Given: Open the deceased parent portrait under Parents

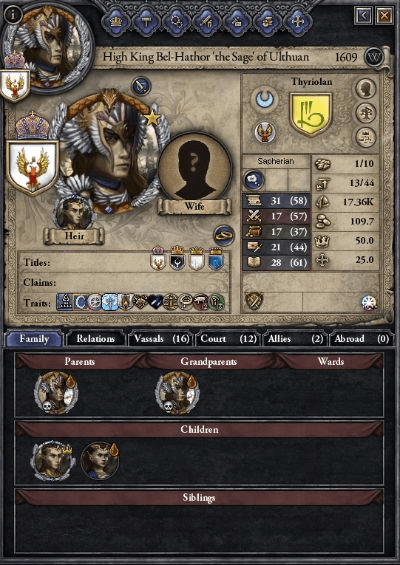Looking at the screenshot, I should click(x=56, y=392).
